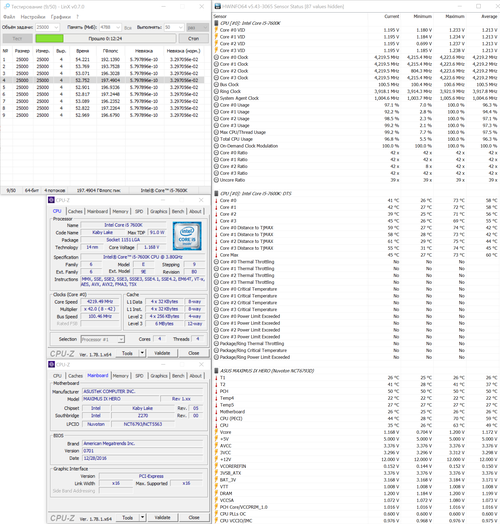The width and height of the screenshot is (500, 524).
Task: Click upper CPU-Z window title icon
Action: [51, 200]
